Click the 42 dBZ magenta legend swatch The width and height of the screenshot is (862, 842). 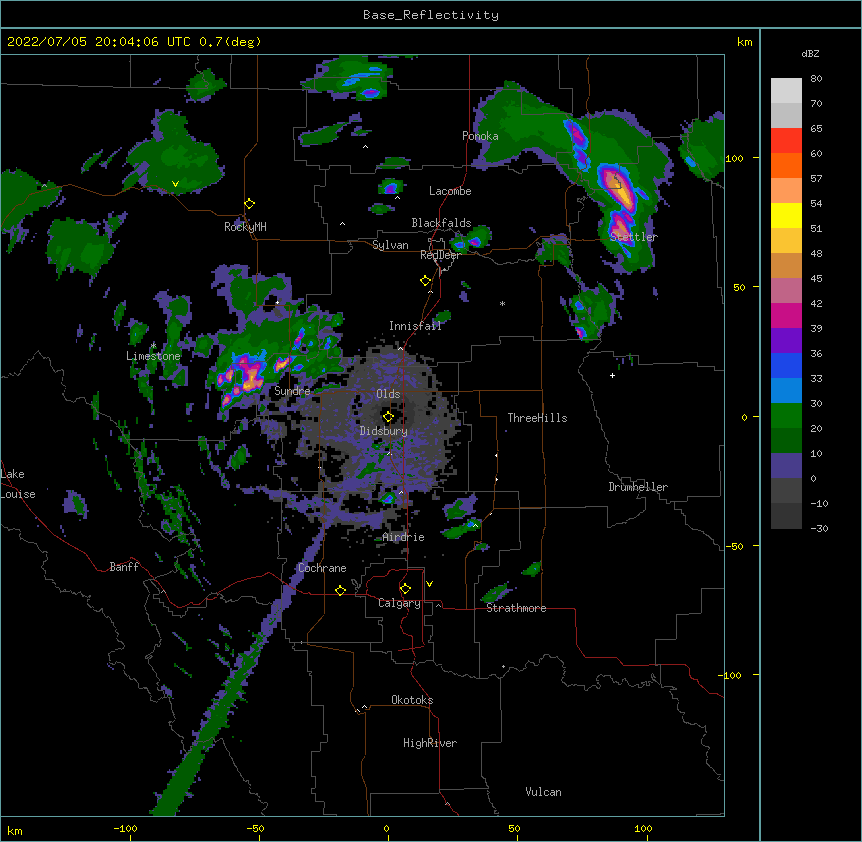786,315
